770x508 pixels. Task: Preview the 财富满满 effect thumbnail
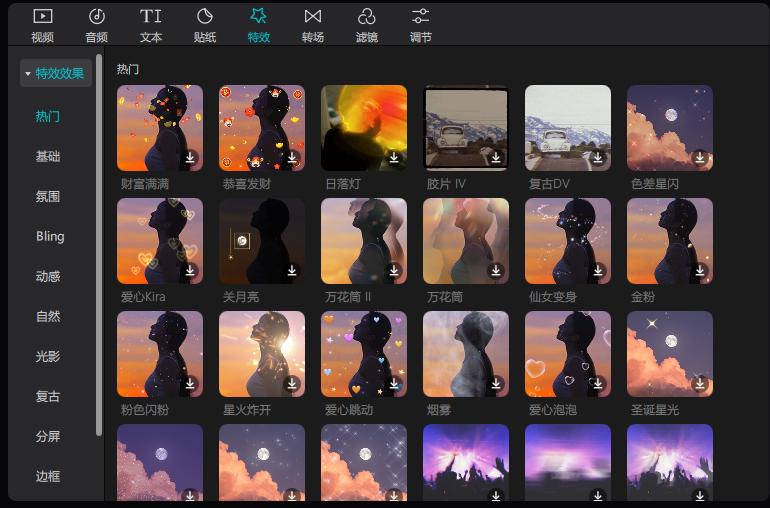click(x=160, y=128)
